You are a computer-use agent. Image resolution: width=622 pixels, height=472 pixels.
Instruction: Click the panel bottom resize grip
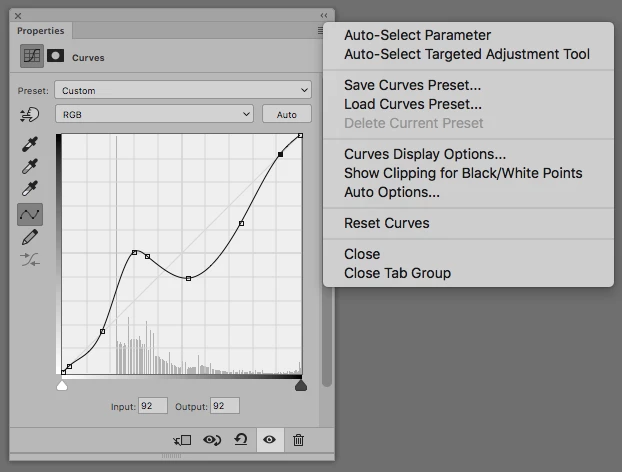pos(171,456)
